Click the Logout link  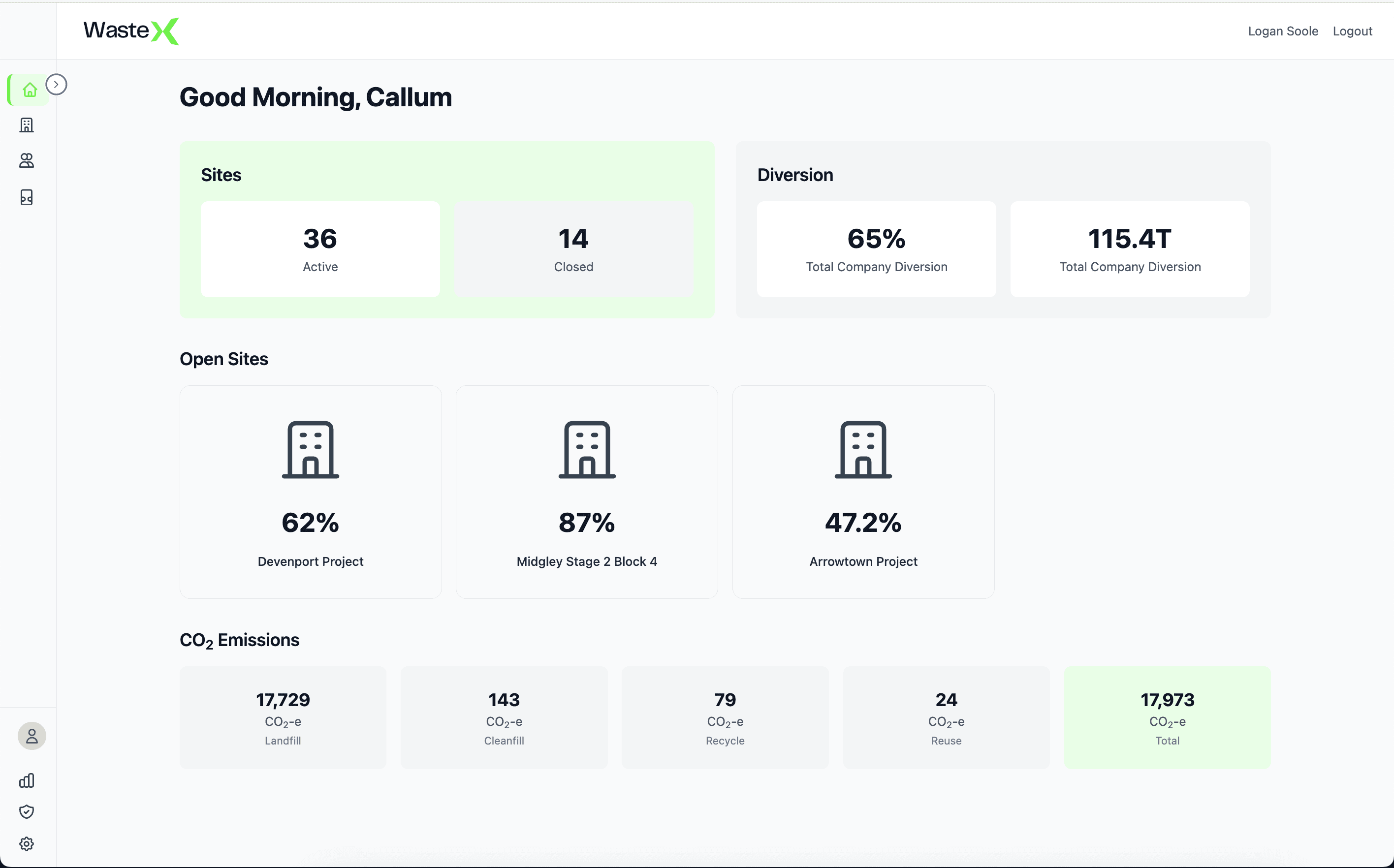(x=1353, y=31)
